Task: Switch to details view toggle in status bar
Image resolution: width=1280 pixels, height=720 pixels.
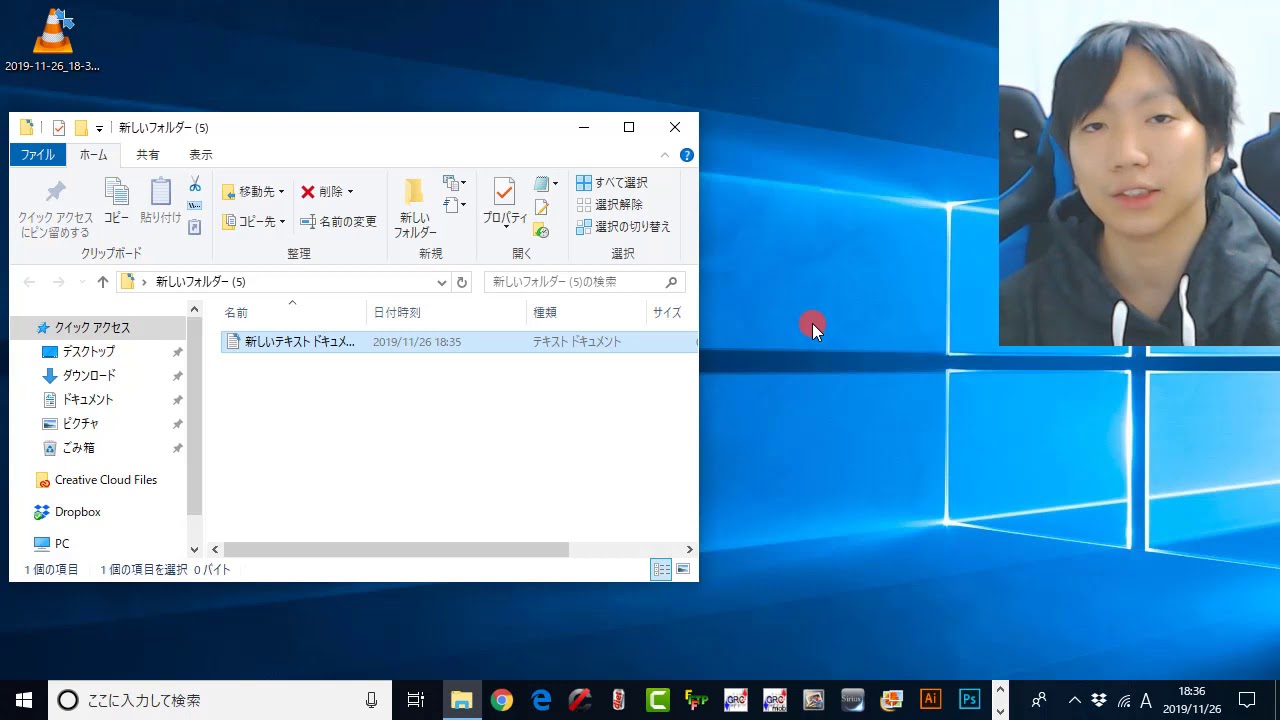Action: (x=661, y=569)
